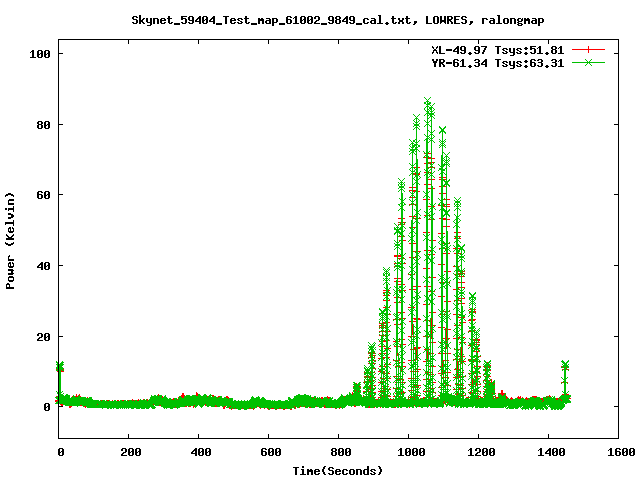
Task: Click the x-axis tick label 1600
Action: [621, 452]
